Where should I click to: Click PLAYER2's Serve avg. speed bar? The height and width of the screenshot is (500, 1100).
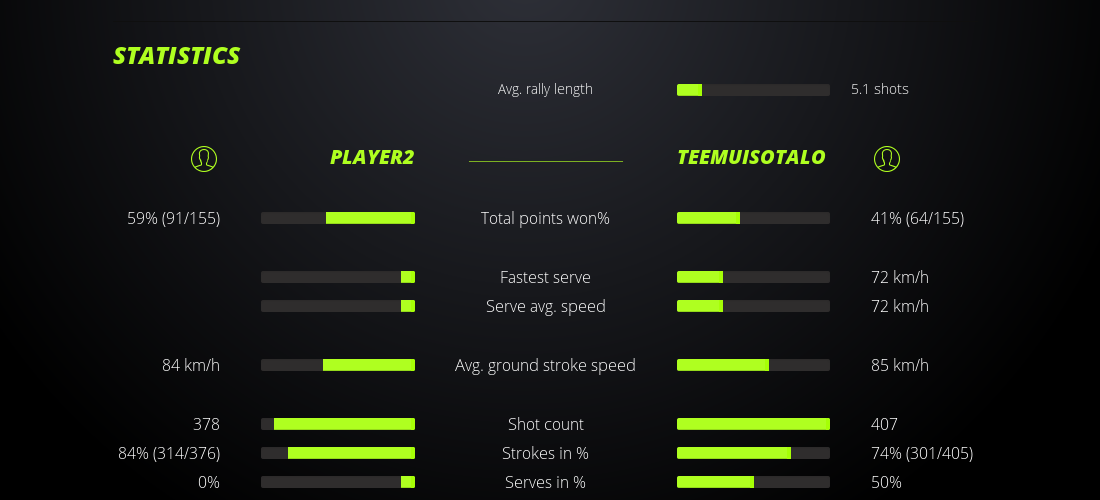(338, 306)
